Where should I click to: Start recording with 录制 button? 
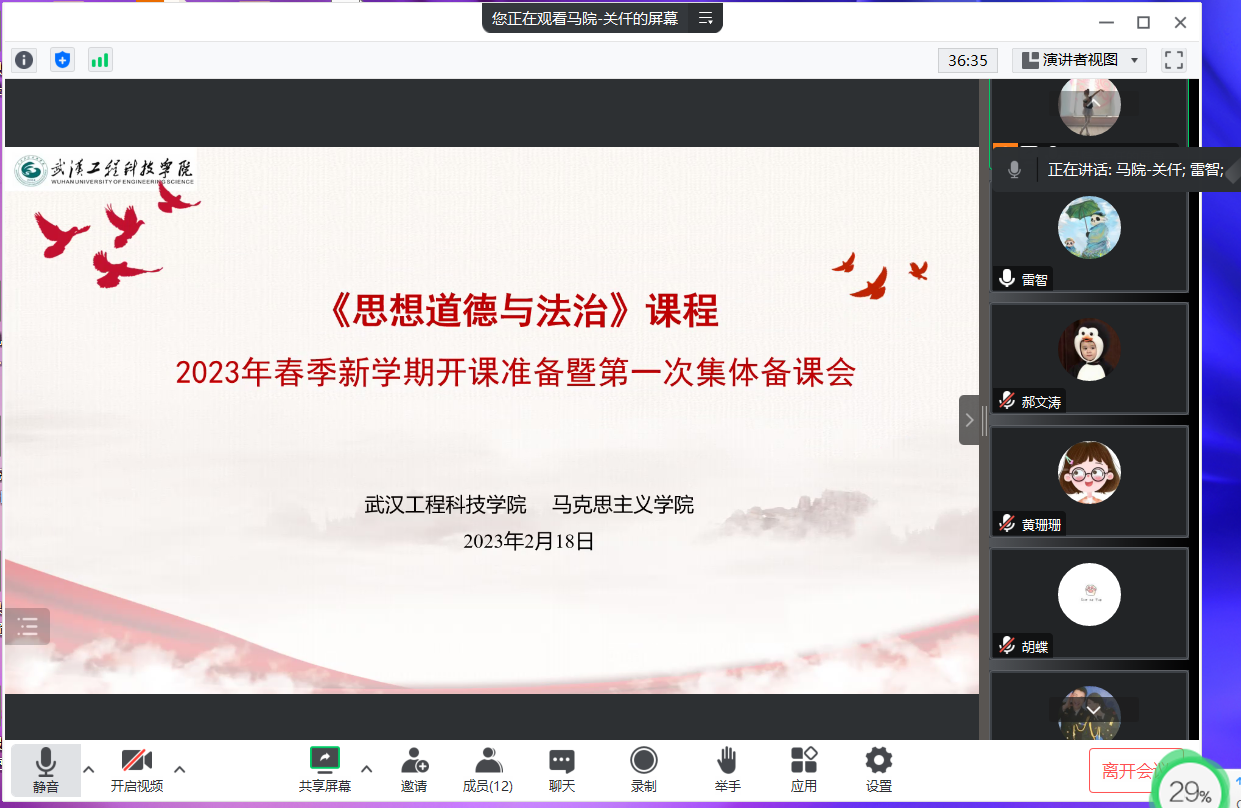pyautogui.click(x=644, y=770)
